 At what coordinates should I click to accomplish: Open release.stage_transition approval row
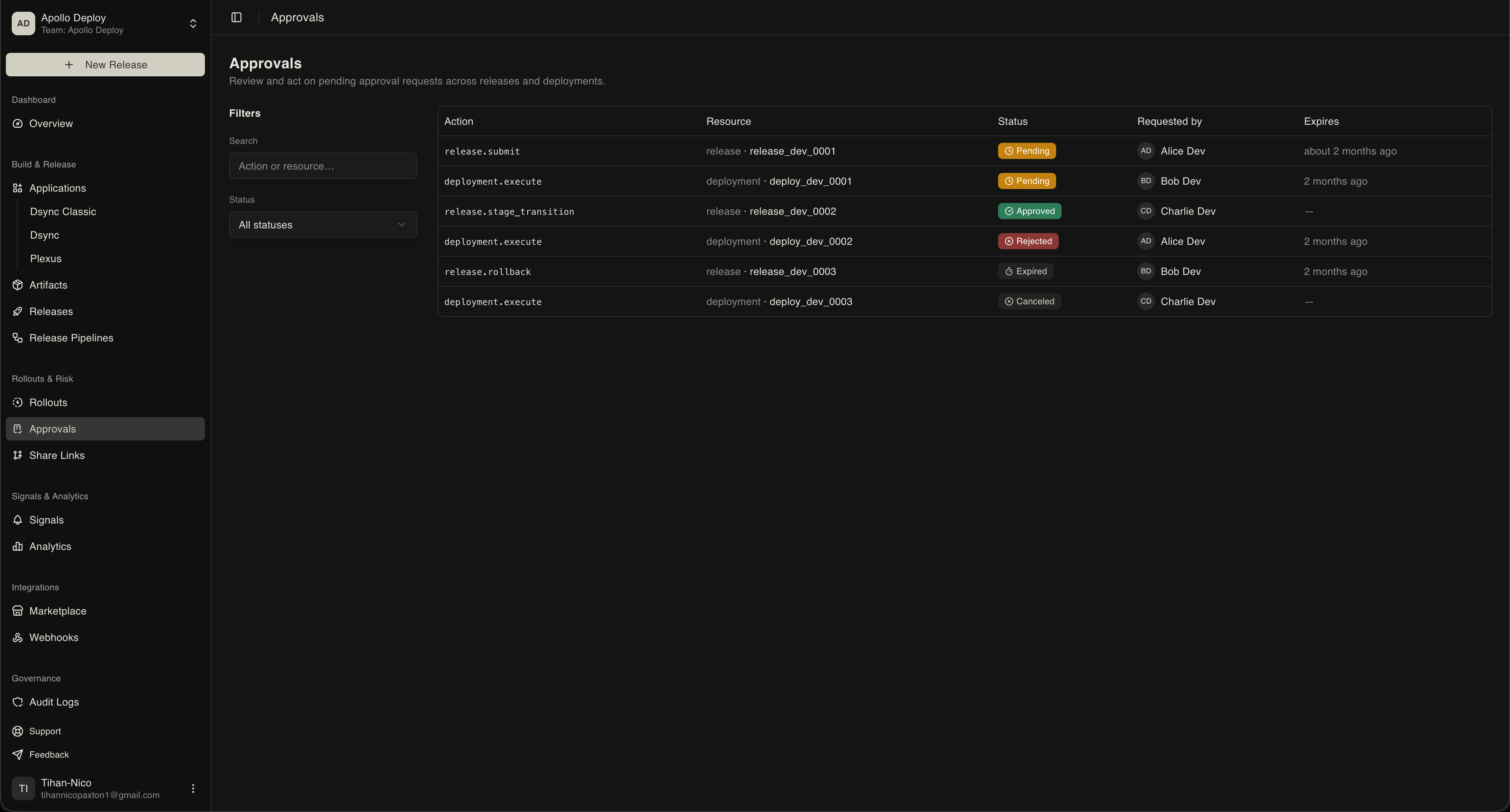964,211
